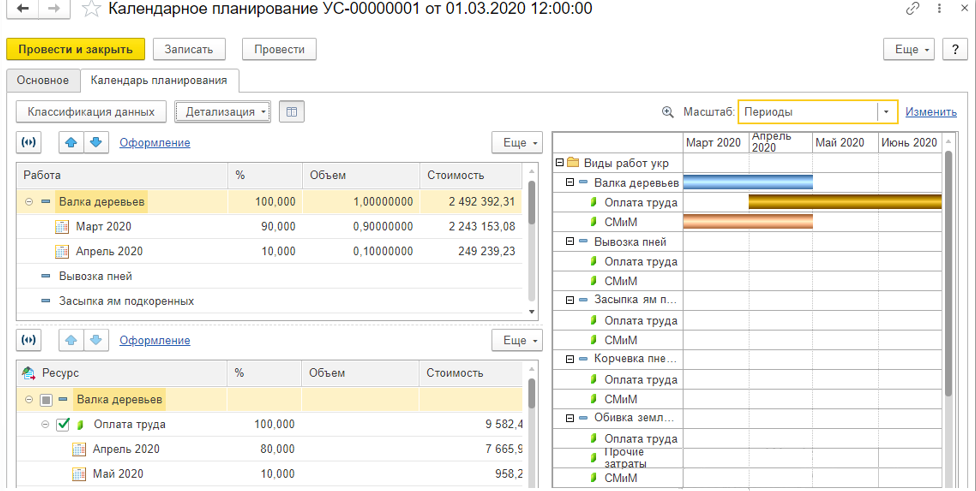Switch to the Основное tab
This screenshot has height=491, width=976.
pyautogui.click(x=42, y=80)
